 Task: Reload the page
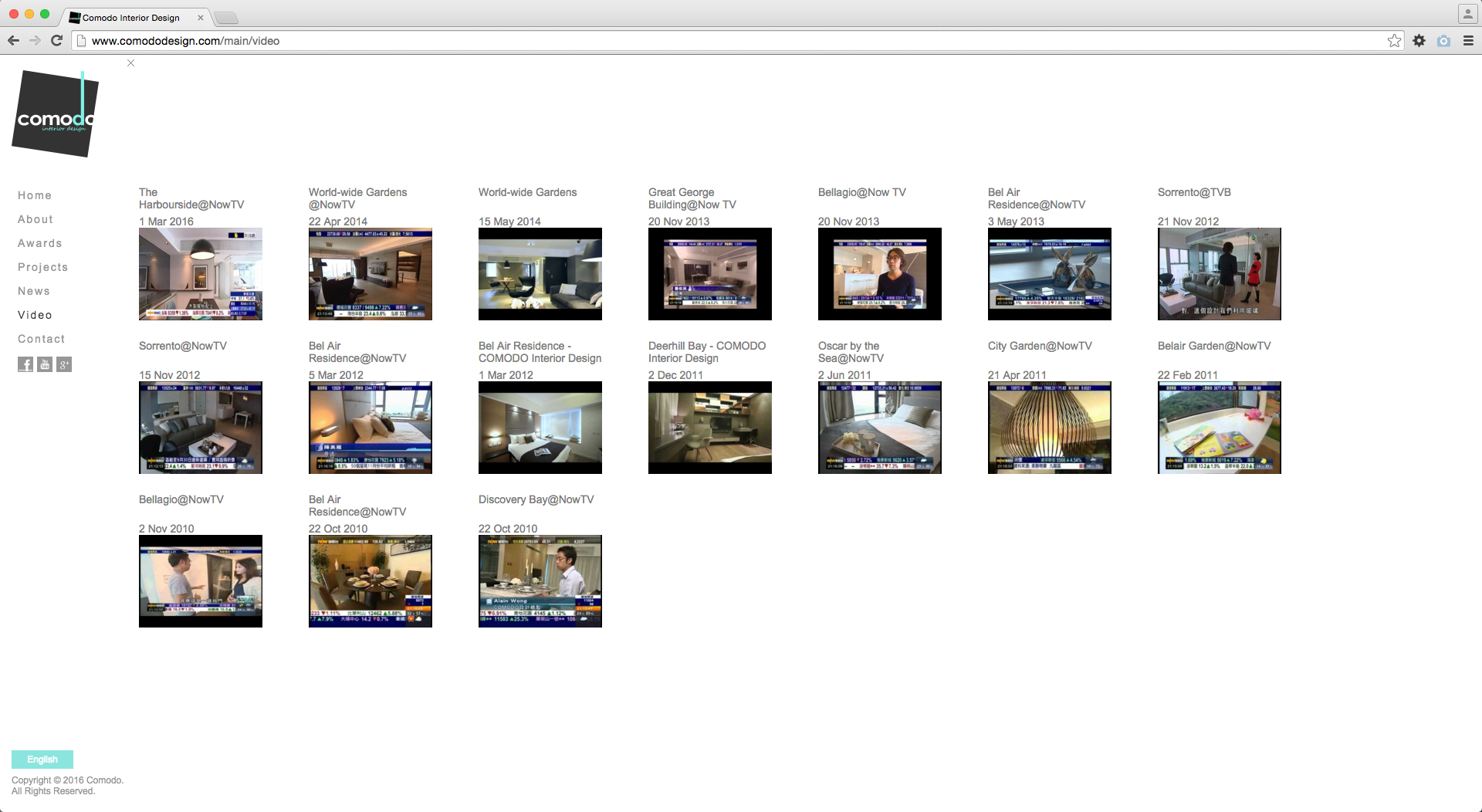(x=56, y=41)
